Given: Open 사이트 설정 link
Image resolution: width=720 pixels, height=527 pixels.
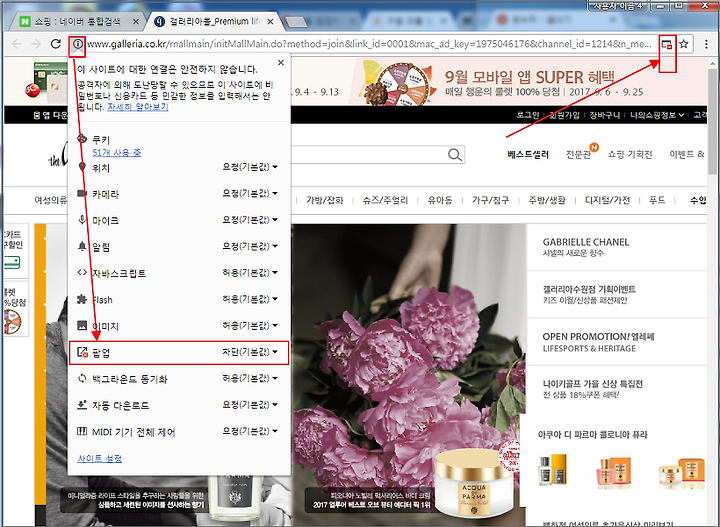Looking at the screenshot, I should (x=100, y=458).
